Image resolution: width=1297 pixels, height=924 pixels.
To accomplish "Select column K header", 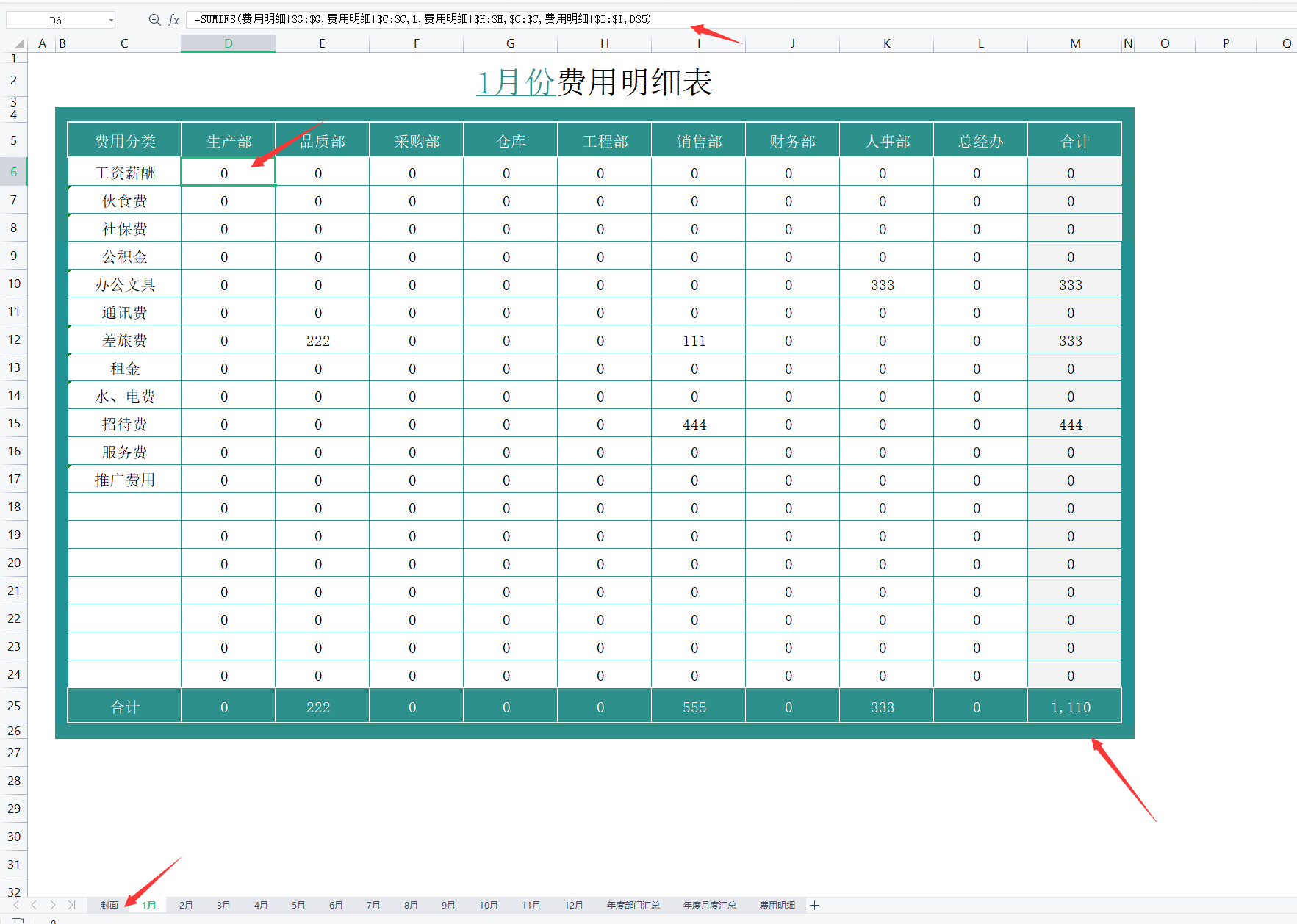I will pyautogui.click(x=887, y=43).
